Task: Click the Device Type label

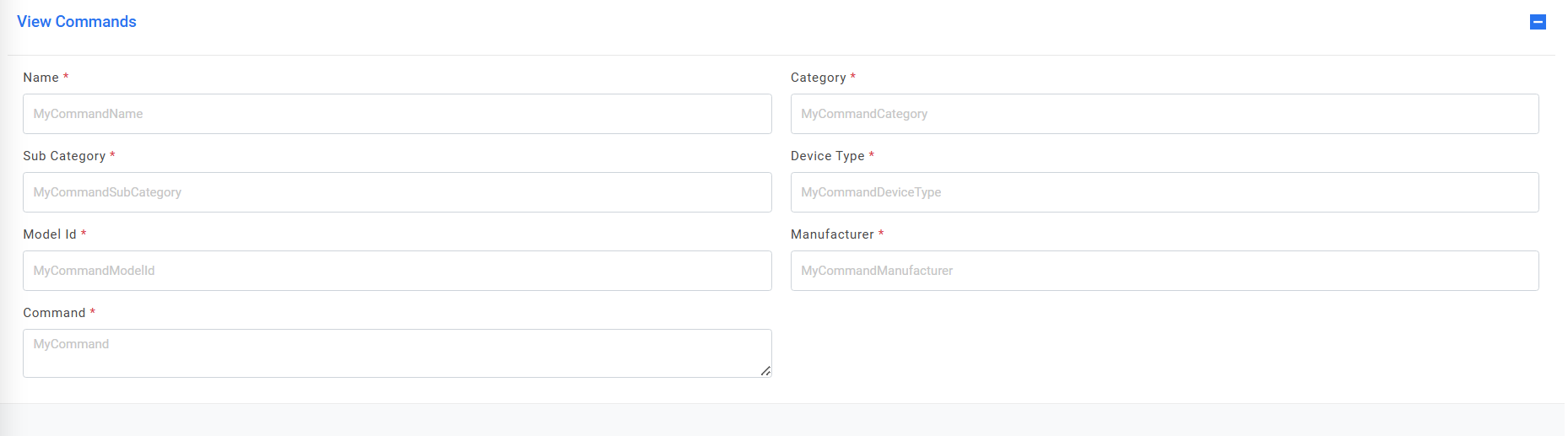Action: [x=827, y=156]
